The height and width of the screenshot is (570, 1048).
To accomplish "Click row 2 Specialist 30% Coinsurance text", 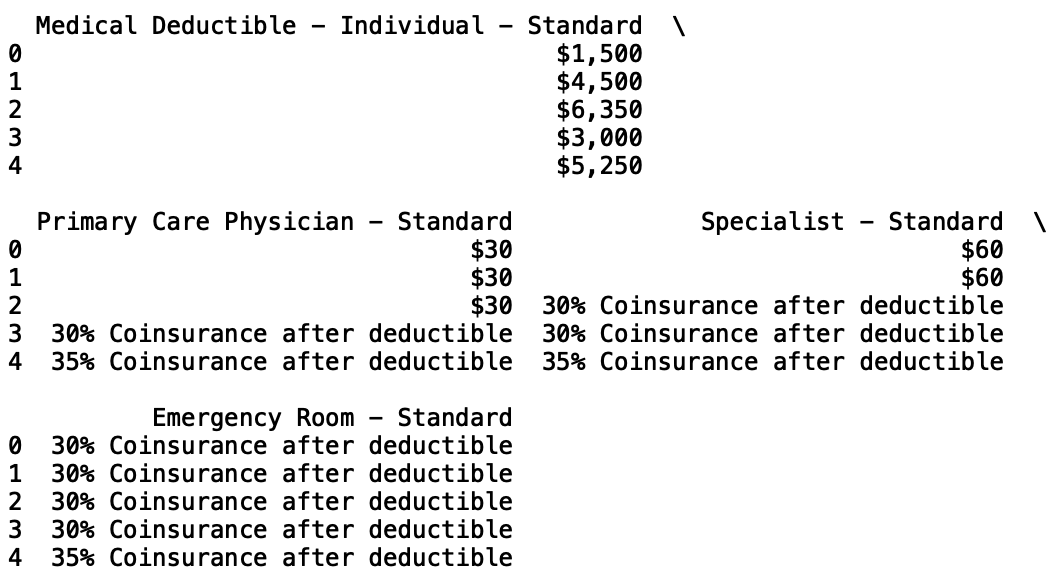I will pos(773,306).
